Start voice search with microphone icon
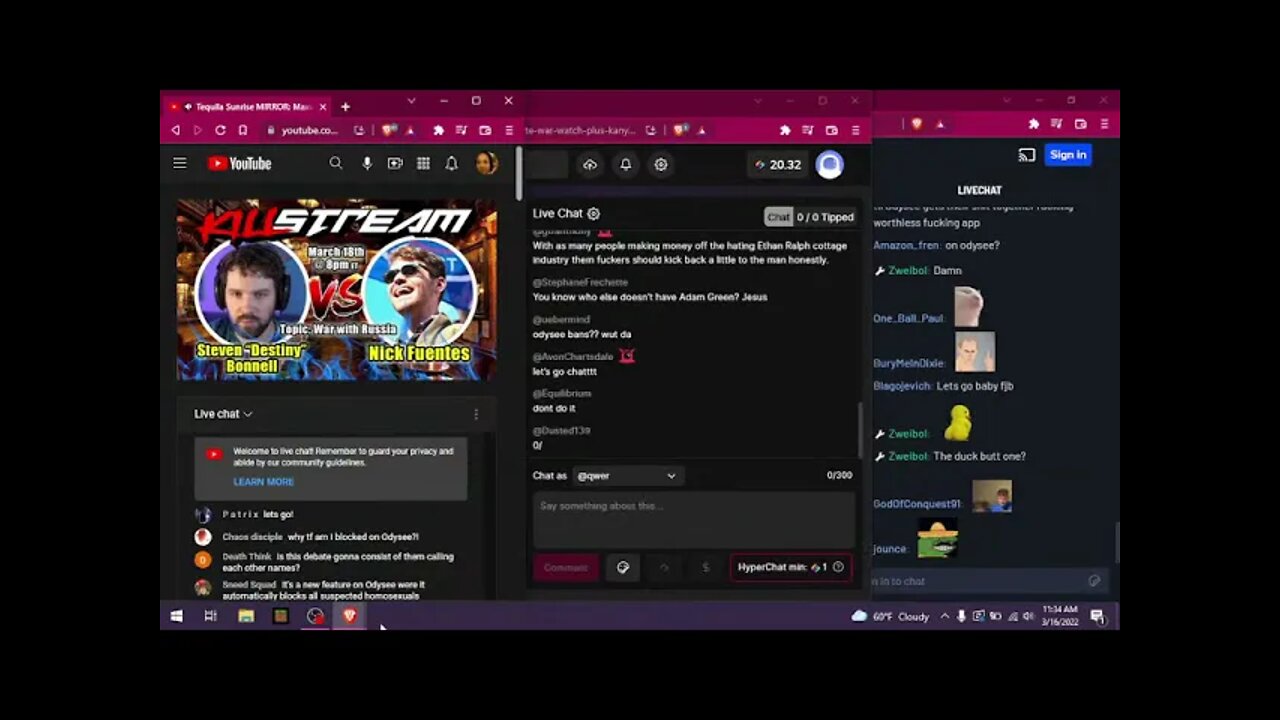The width and height of the screenshot is (1280, 720). tap(367, 164)
